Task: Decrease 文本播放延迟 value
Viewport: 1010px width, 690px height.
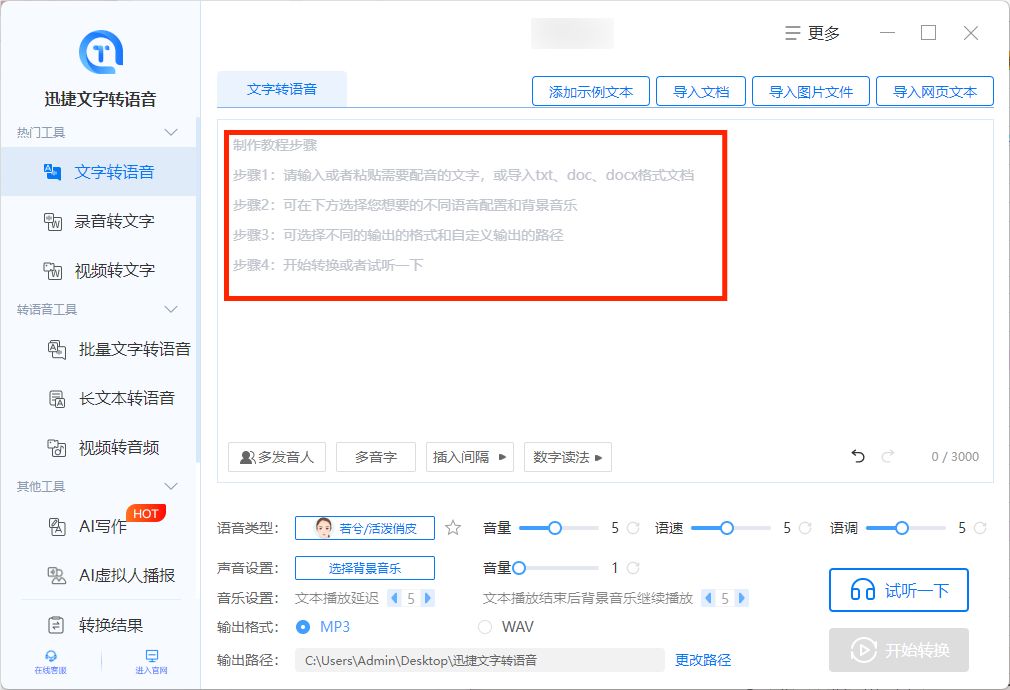Action: pyautogui.click(x=394, y=598)
